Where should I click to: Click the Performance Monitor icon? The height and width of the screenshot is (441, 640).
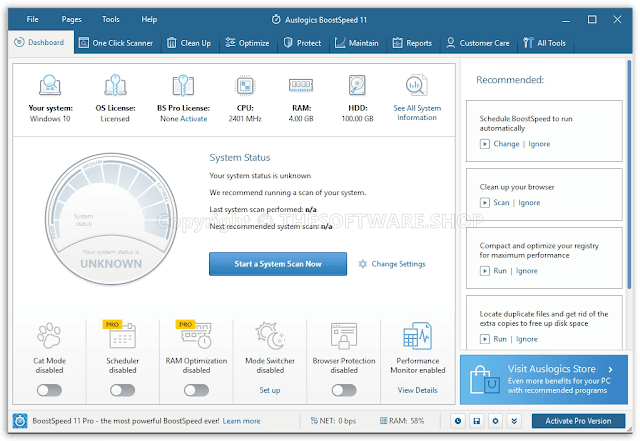(x=418, y=336)
